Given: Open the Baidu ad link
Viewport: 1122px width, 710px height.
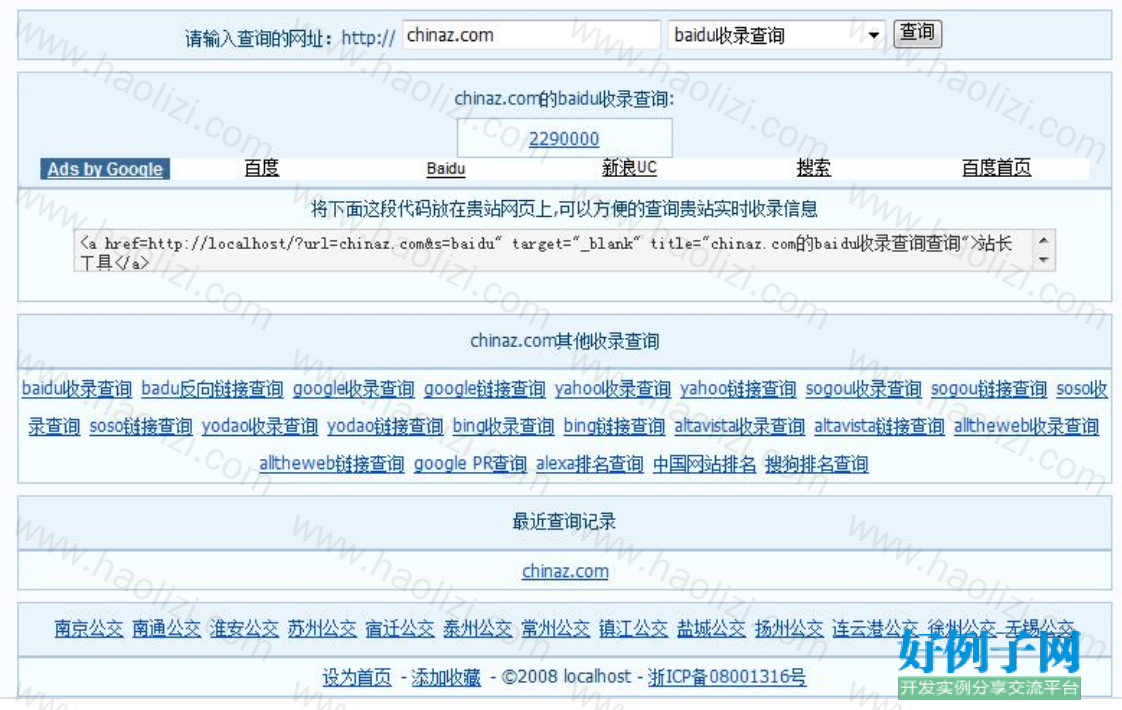Looking at the screenshot, I should tap(446, 168).
